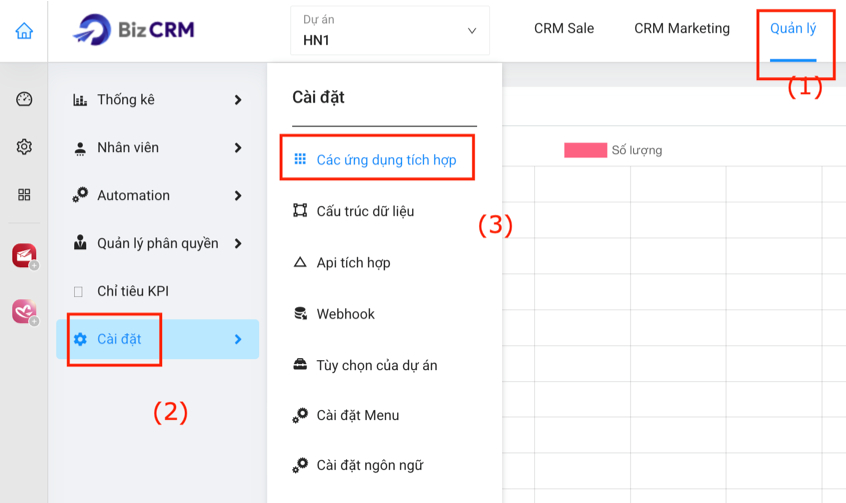Open the grid apps icon in left rail

tap(24, 195)
